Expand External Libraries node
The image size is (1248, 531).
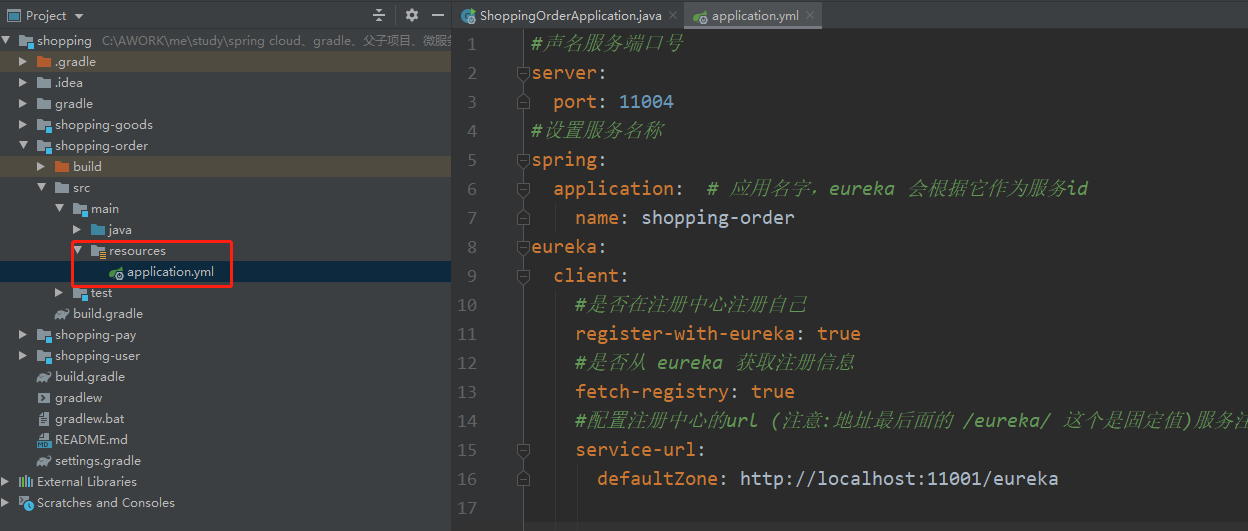(x=6, y=482)
